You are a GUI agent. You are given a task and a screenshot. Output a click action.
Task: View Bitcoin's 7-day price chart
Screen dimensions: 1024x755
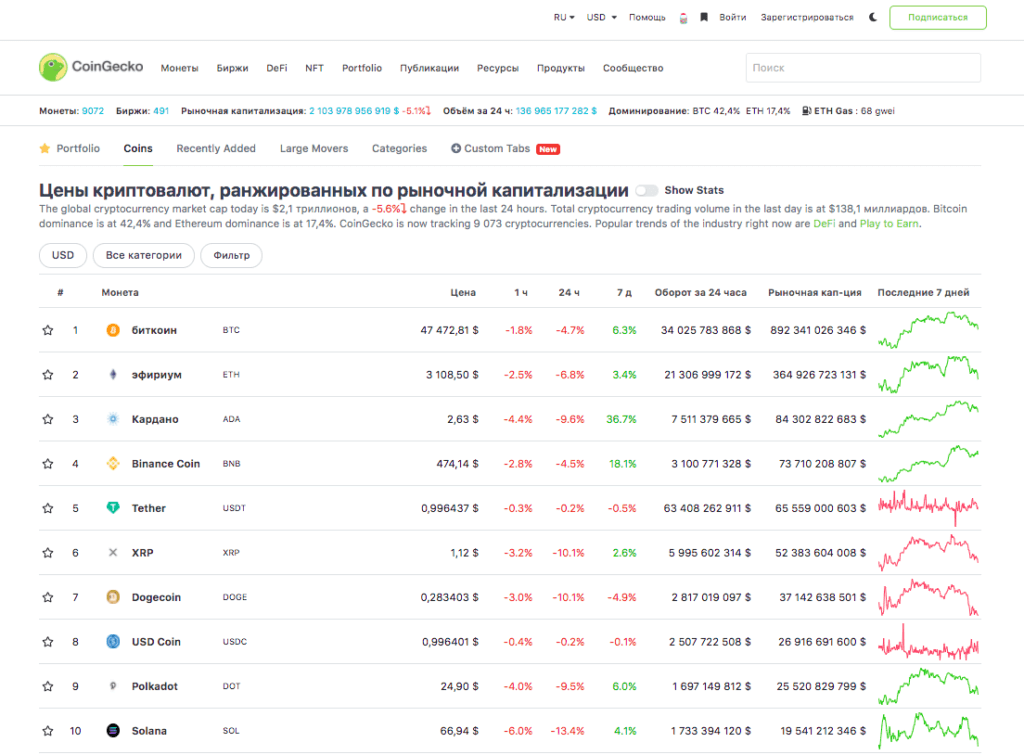928,330
